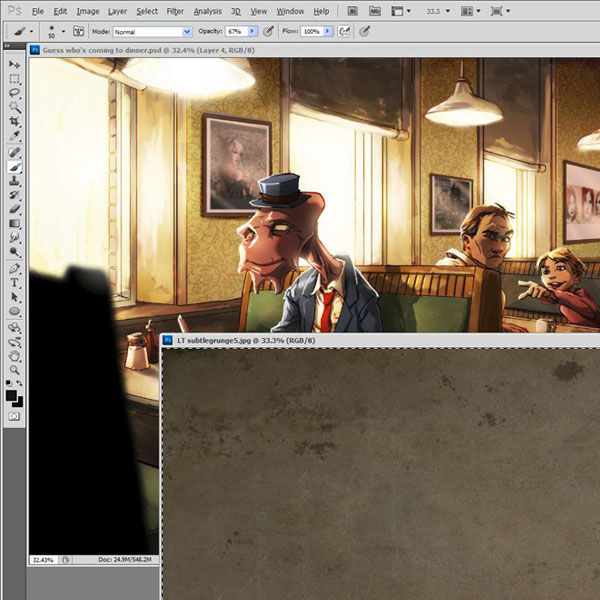Toggle Quick Mask mode
The image size is (600, 600).
click(x=15, y=416)
